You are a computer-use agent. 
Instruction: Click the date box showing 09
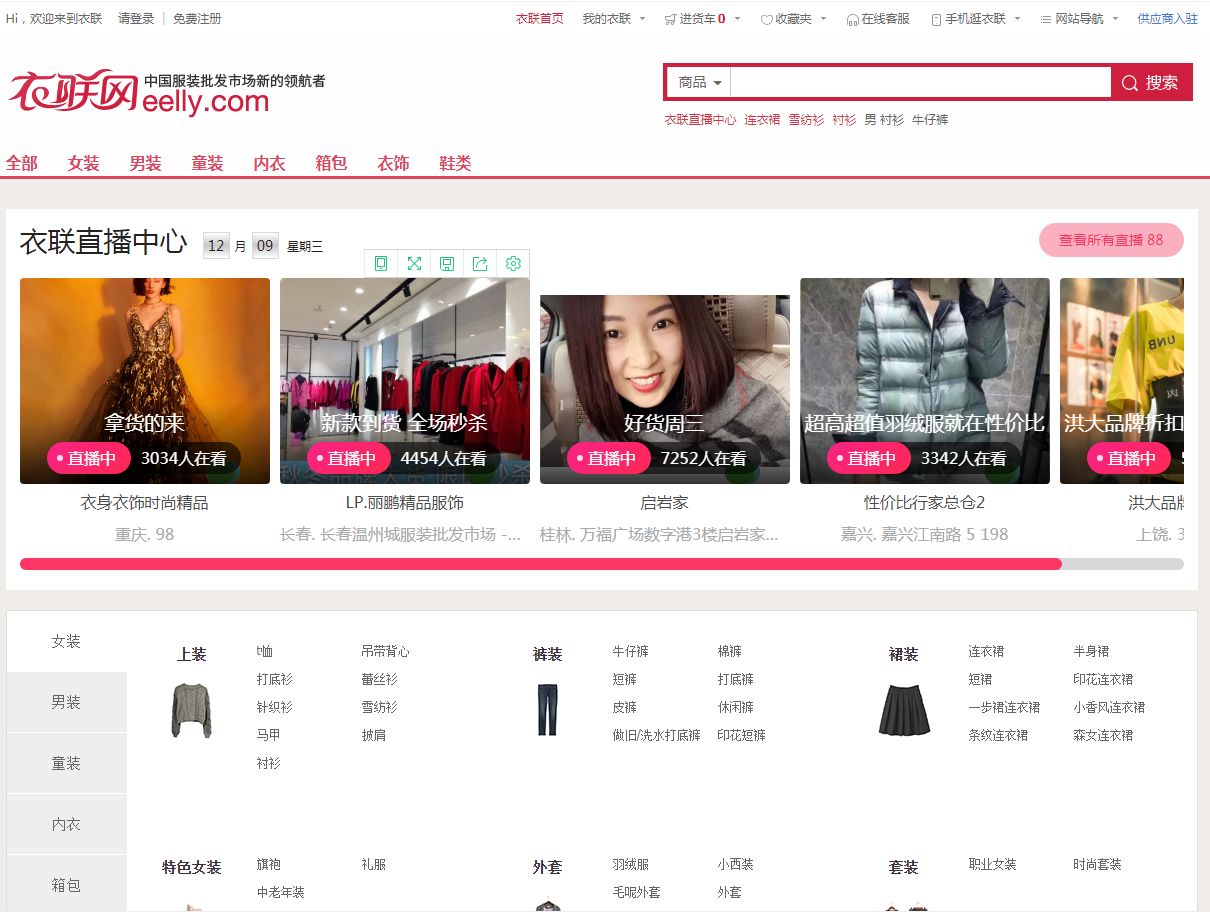265,246
